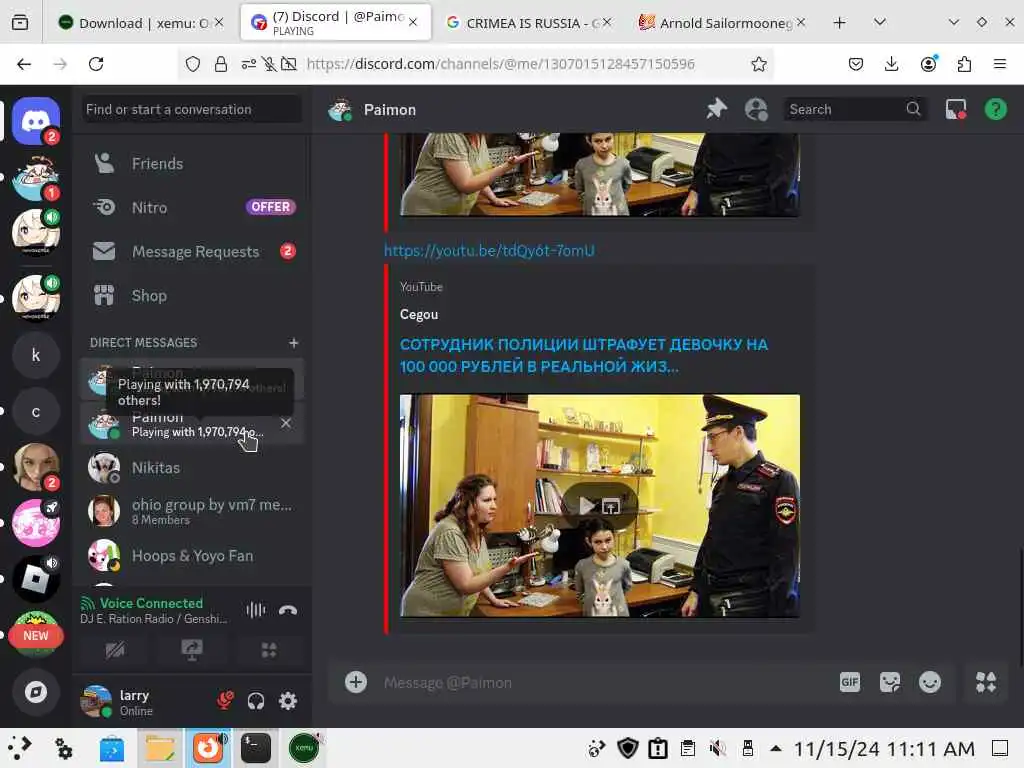Screen dimensions: 1024x768
Task: Switch to Download xemu tab
Action: [140, 23]
